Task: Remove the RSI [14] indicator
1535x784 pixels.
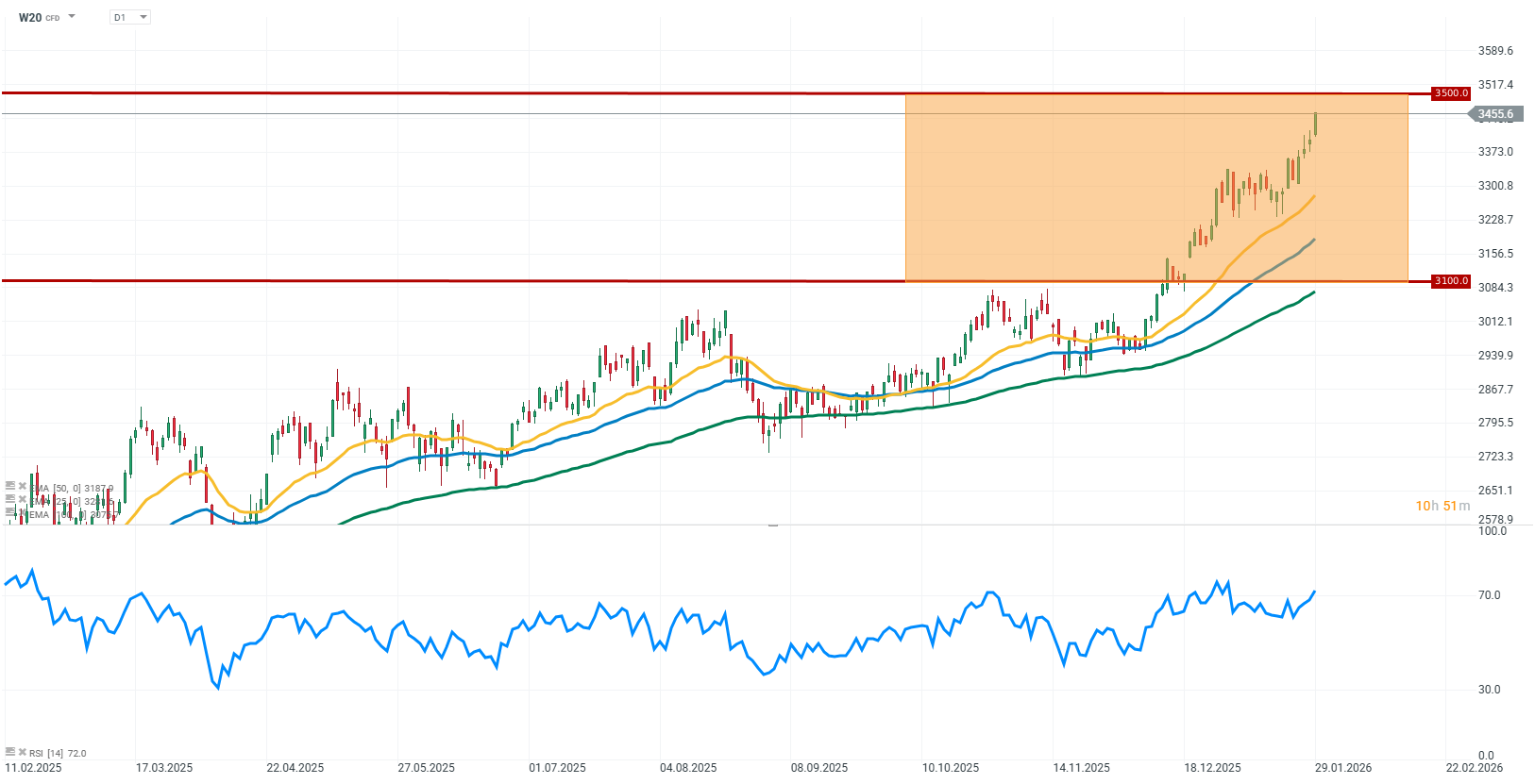Action: [x=23, y=752]
